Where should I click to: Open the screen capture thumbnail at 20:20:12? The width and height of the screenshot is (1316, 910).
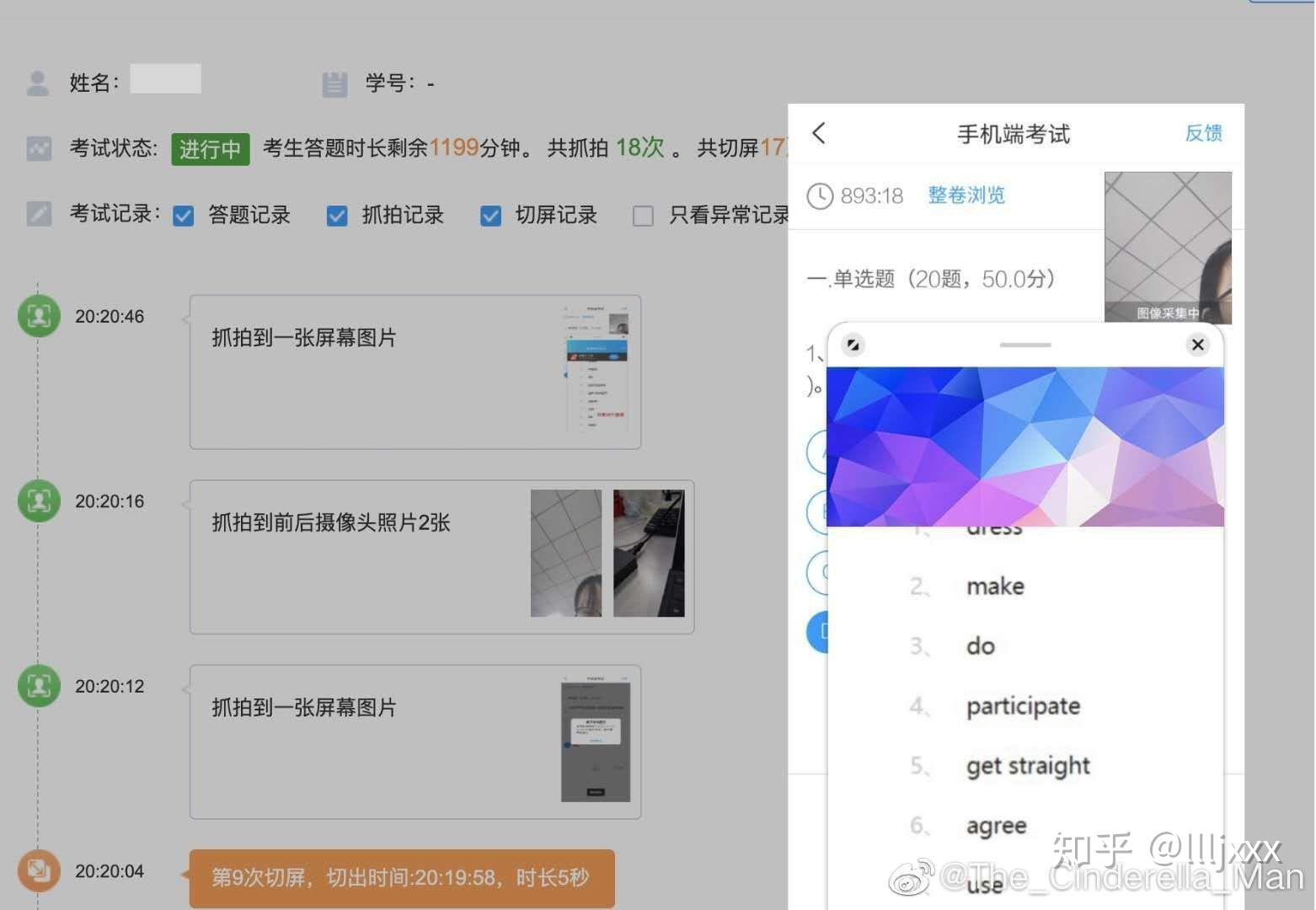pyautogui.click(x=596, y=738)
